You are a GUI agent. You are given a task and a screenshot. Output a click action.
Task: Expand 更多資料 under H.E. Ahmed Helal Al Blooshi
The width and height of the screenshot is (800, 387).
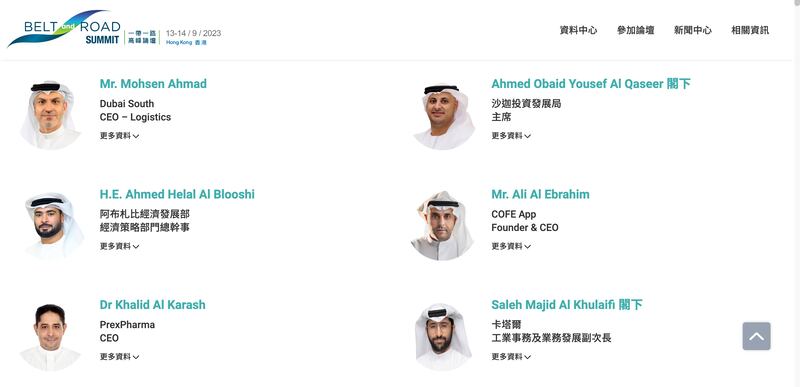[x=119, y=246]
